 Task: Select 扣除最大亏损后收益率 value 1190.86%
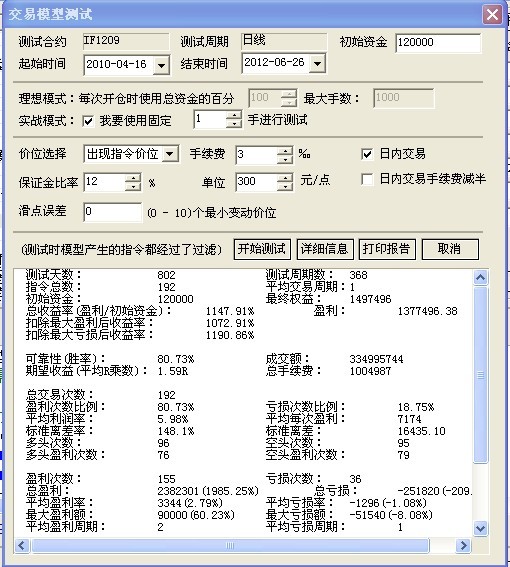[230, 336]
